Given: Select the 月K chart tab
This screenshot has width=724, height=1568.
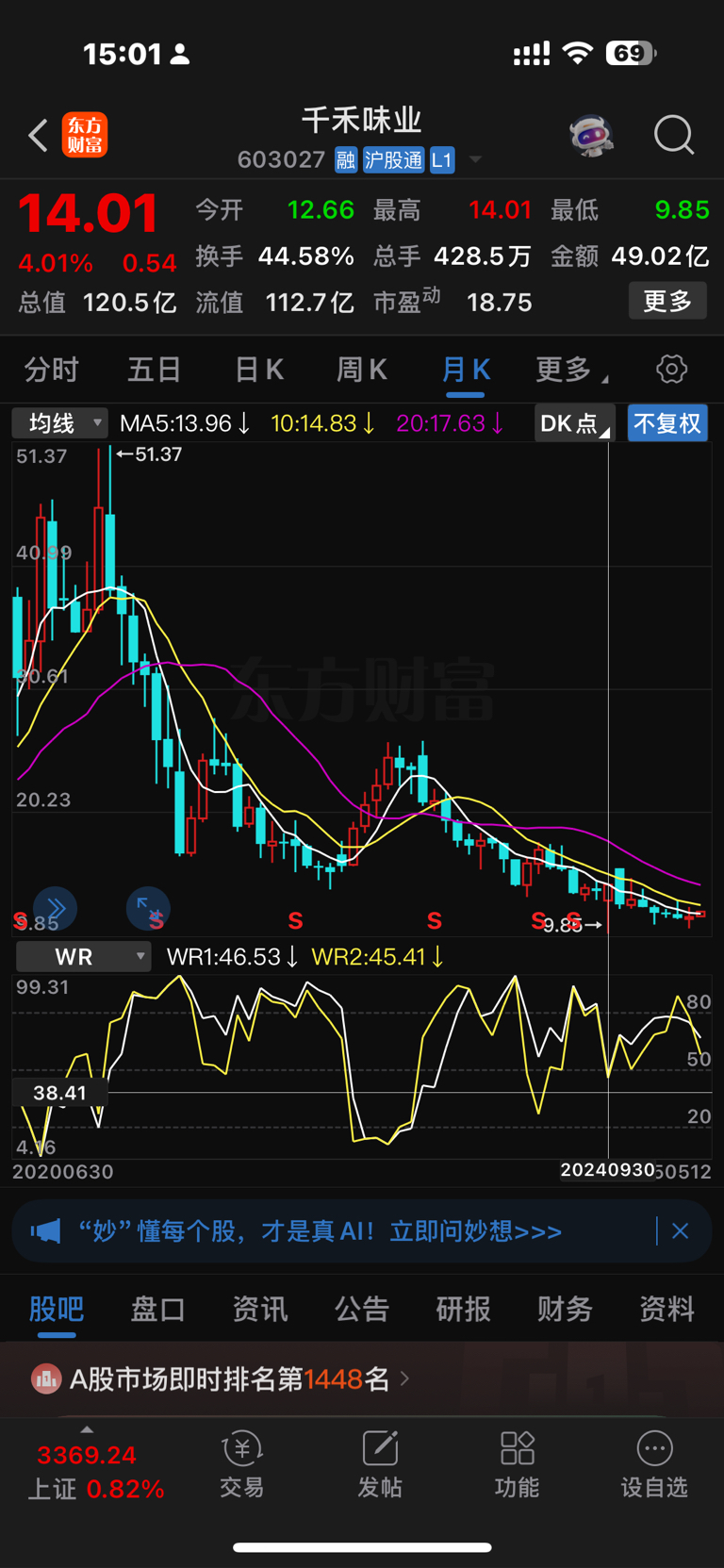Looking at the screenshot, I should [466, 370].
